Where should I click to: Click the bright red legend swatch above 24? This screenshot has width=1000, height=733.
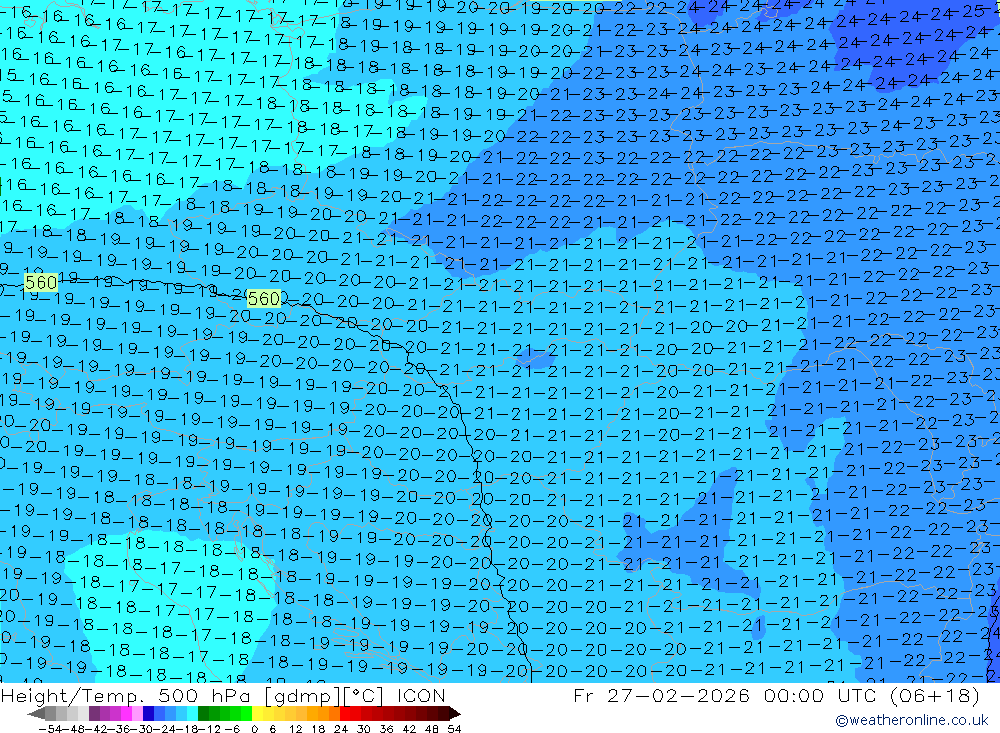pyautogui.click(x=345, y=713)
